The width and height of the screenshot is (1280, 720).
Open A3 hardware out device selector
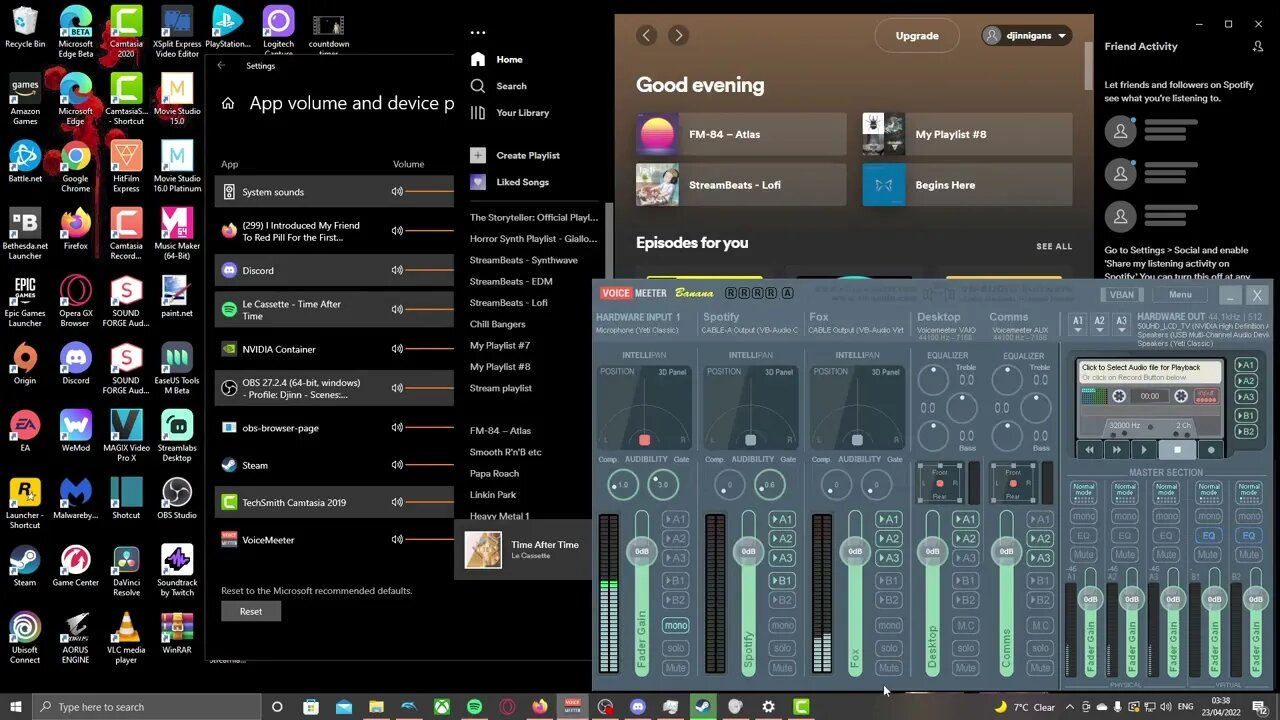[1122, 323]
